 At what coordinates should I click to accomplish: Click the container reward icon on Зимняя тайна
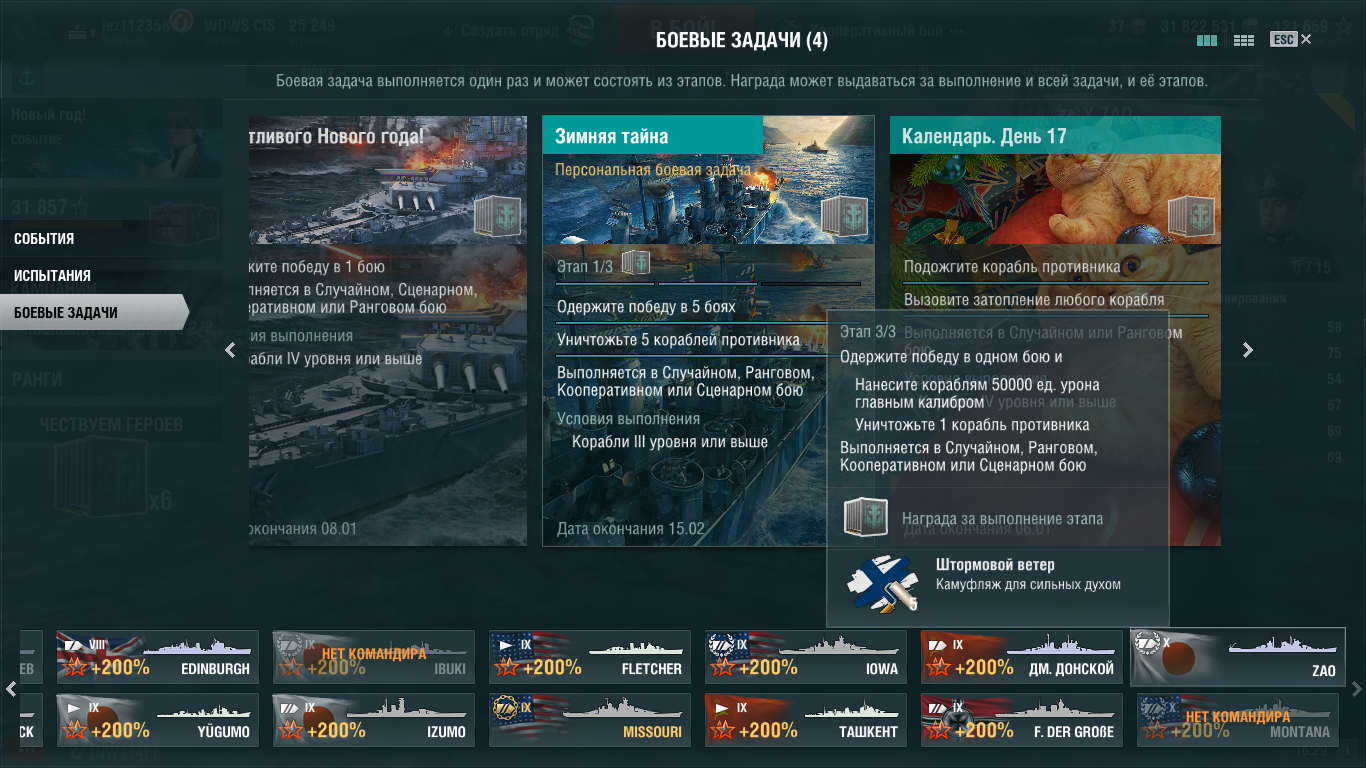844,216
